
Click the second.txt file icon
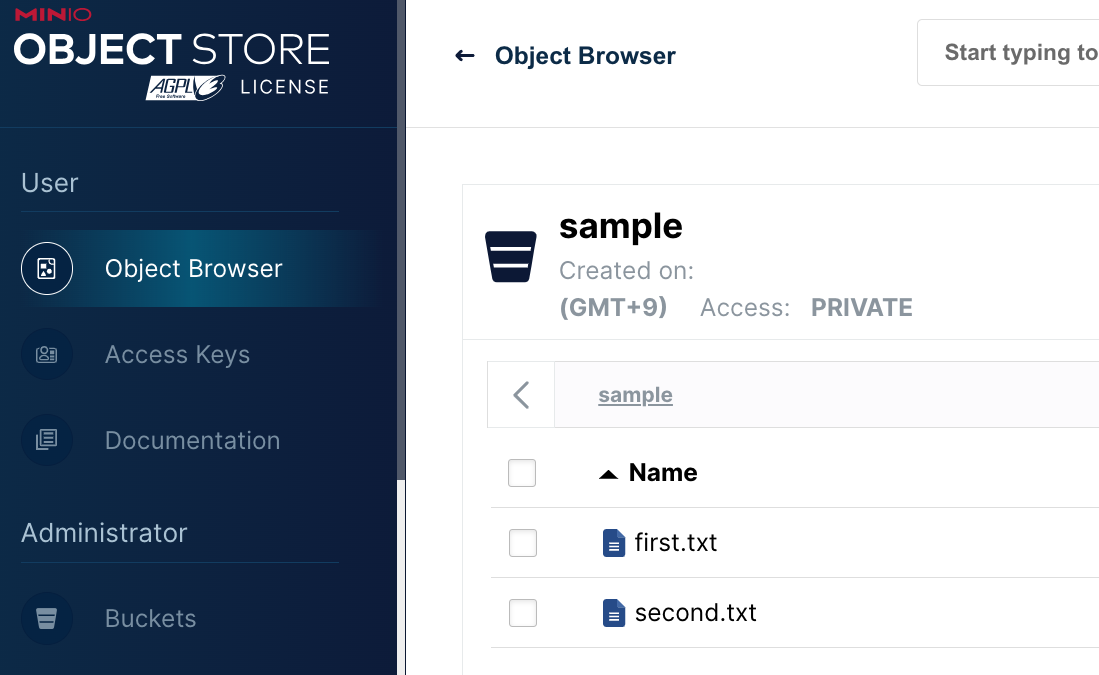[x=614, y=613]
